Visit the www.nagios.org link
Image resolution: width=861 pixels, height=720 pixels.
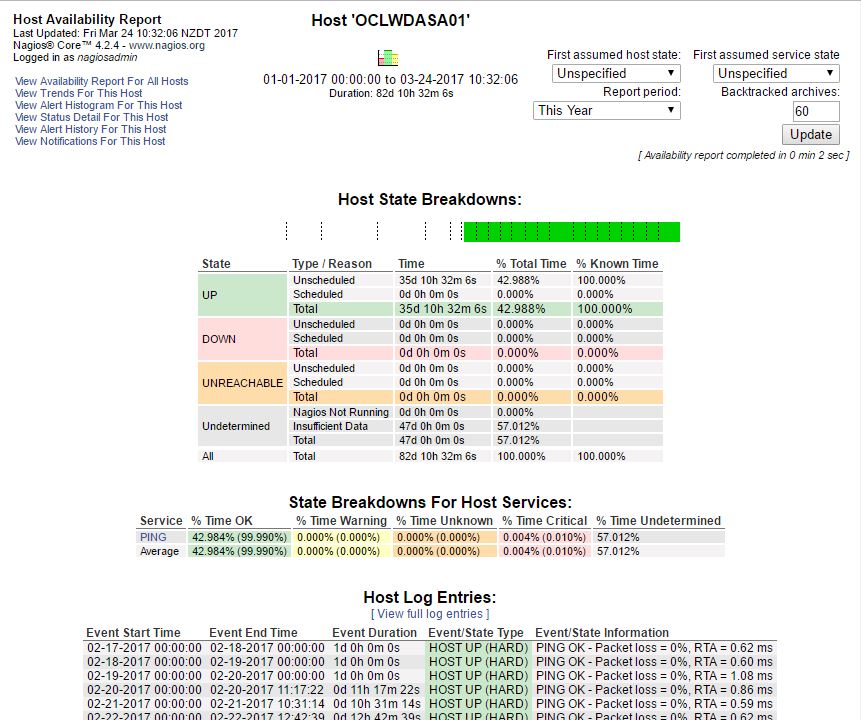[166, 45]
